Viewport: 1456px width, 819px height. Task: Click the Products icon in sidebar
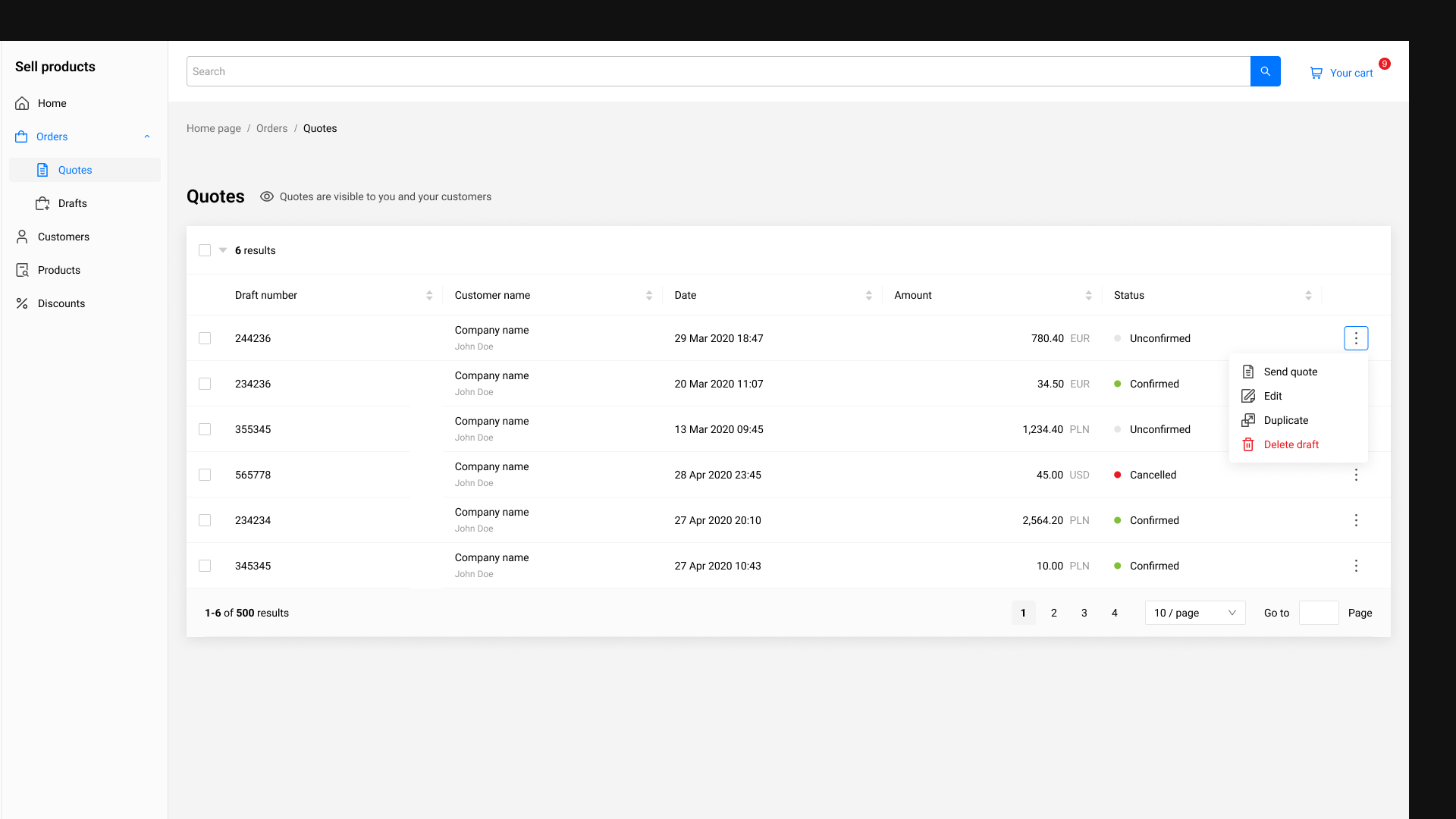pos(22,270)
